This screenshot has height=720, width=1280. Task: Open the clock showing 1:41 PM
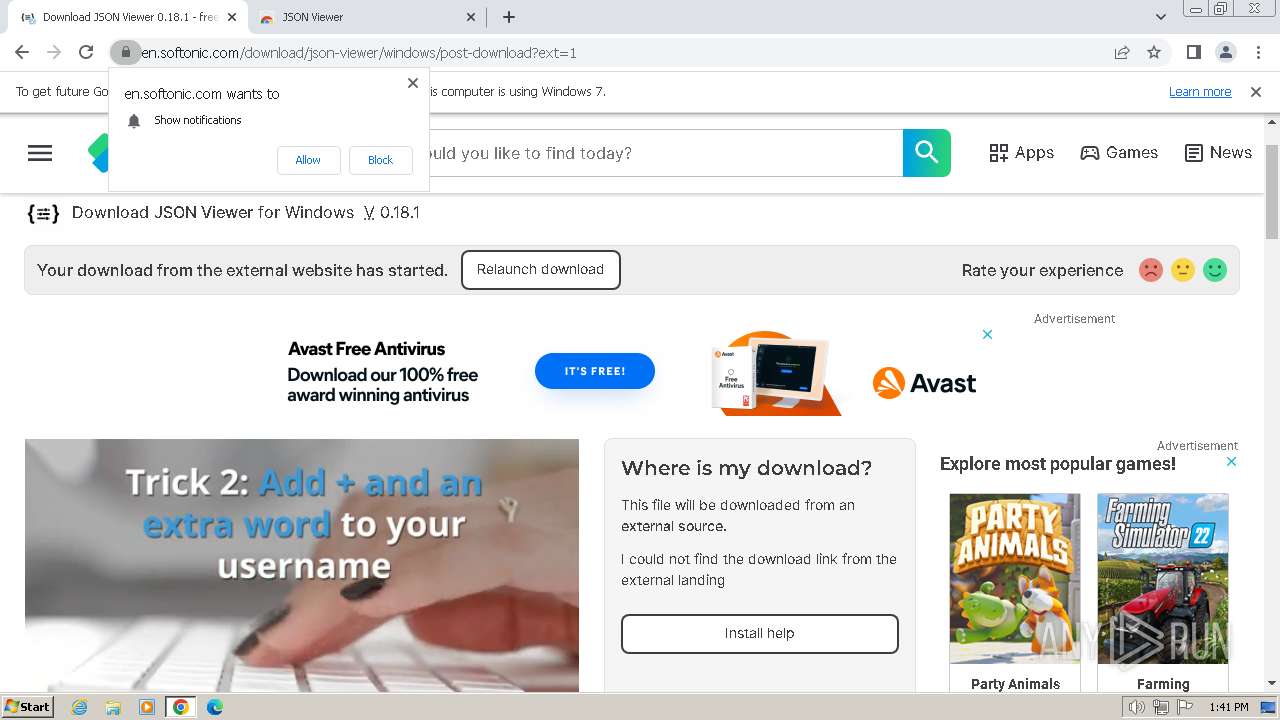(x=1229, y=707)
